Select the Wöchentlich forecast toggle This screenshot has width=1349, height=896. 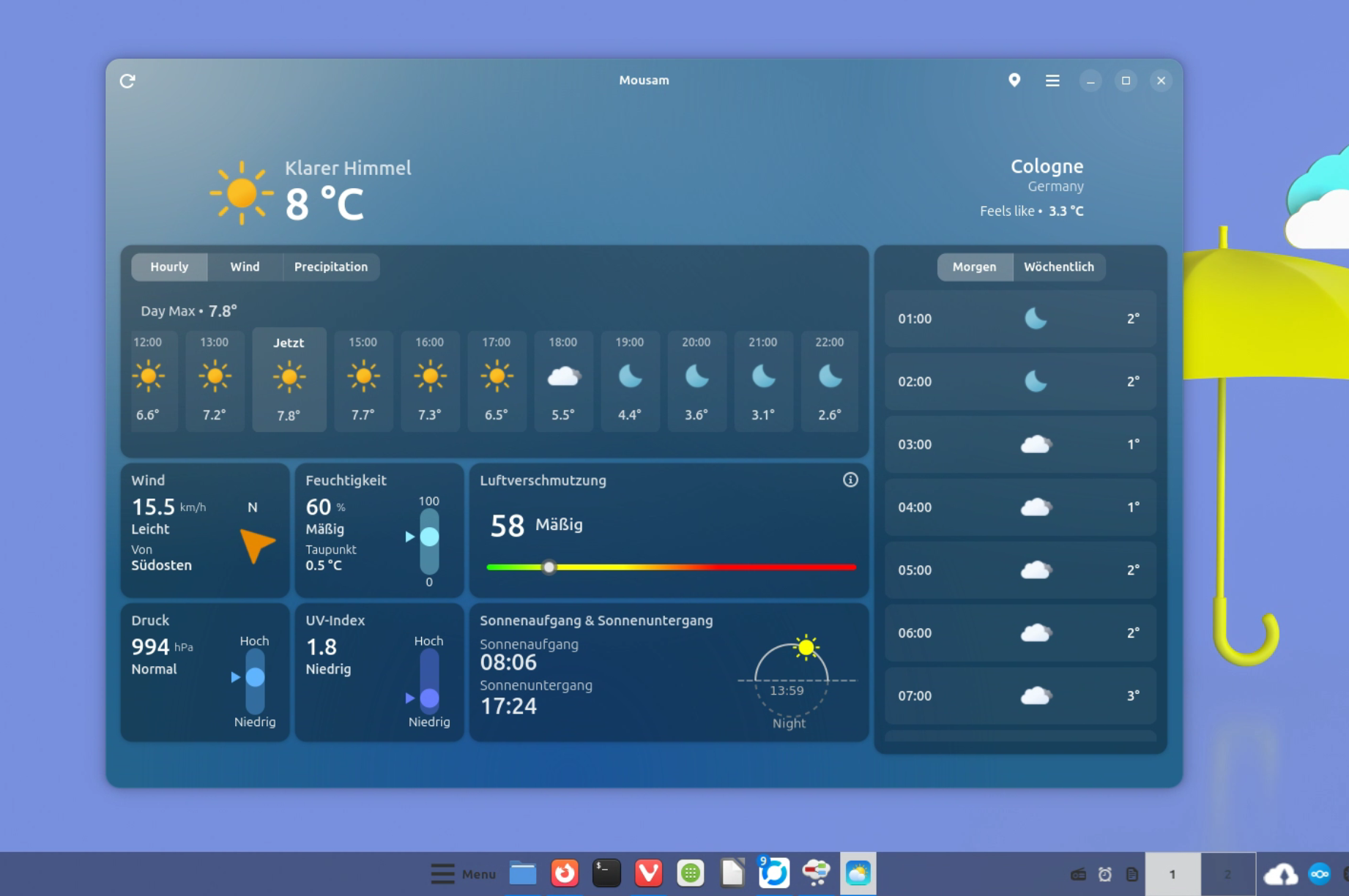coord(1058,267)
